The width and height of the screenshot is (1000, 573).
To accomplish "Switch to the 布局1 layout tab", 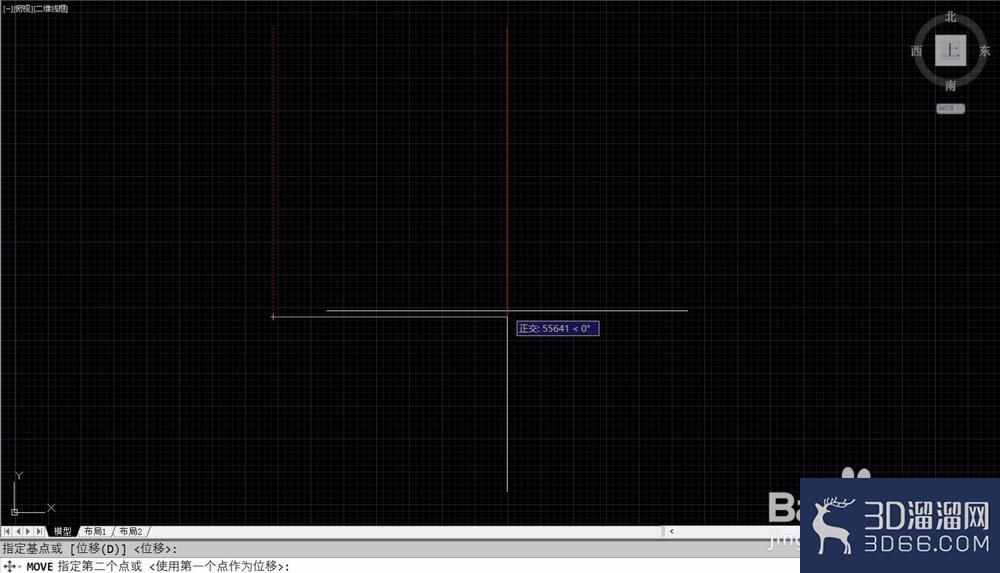I will [x=96, y=531].
